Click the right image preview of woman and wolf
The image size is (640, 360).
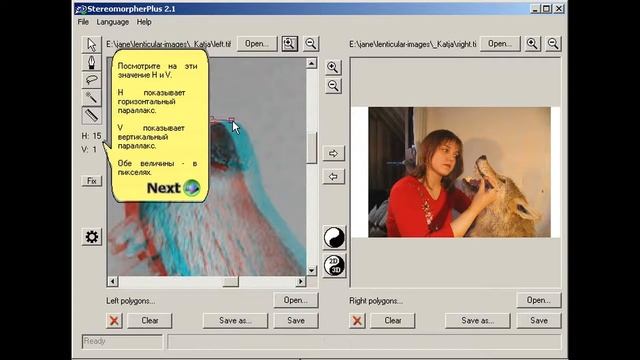pyautogui.click(x=459, y=172)
